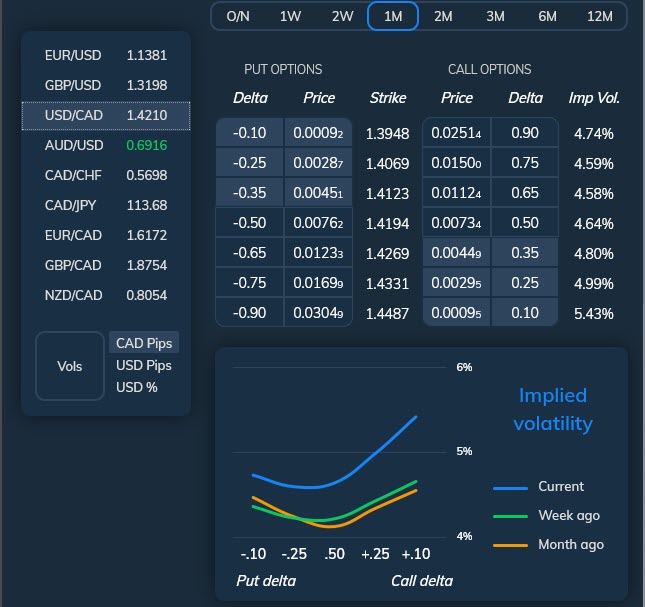Screen dimensions: 645x607
Task: Click put delta -0.50 cell
Action: tap(250, 223)
